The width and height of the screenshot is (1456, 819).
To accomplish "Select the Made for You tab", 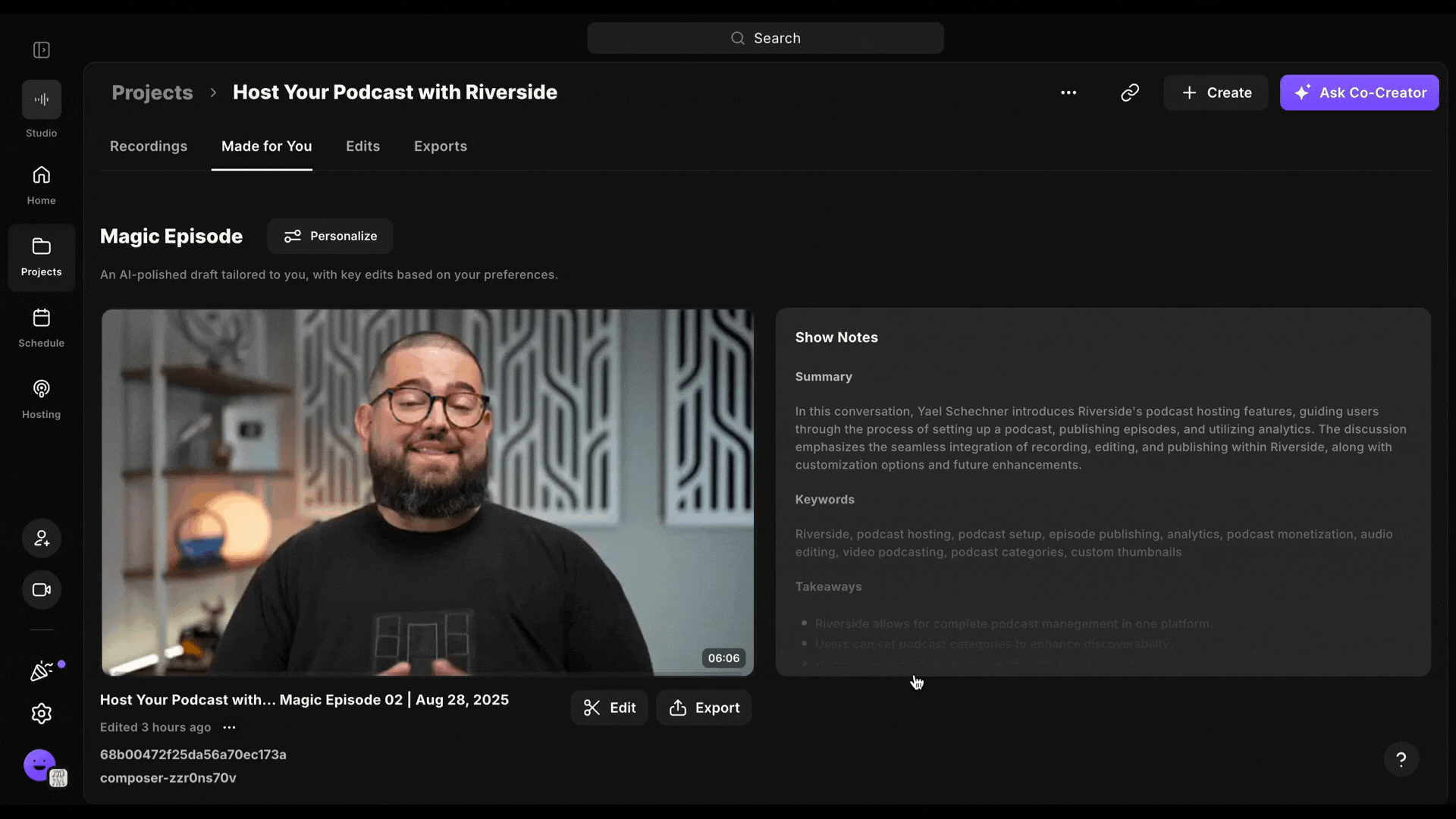I will coord(267,146).
